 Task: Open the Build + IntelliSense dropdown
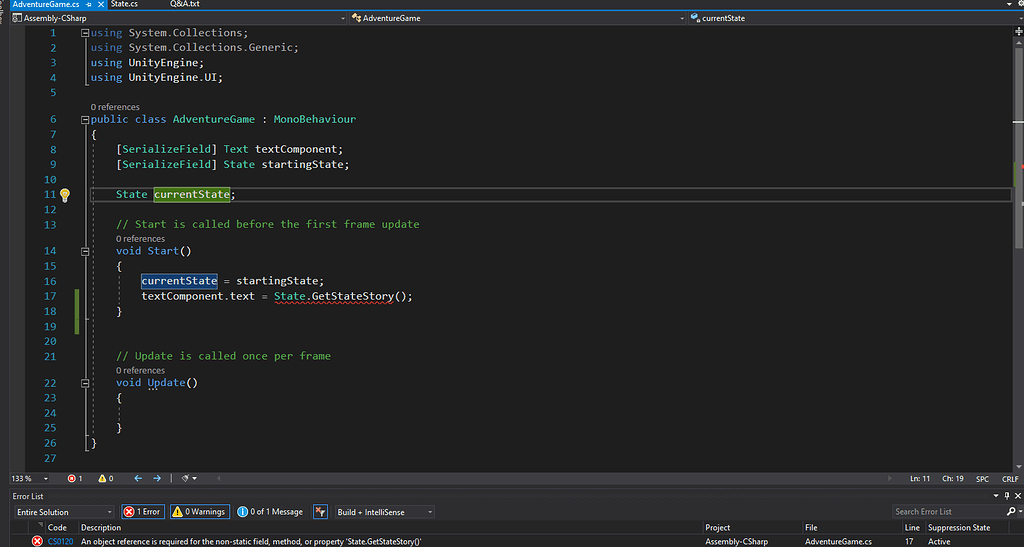point(385,512)
